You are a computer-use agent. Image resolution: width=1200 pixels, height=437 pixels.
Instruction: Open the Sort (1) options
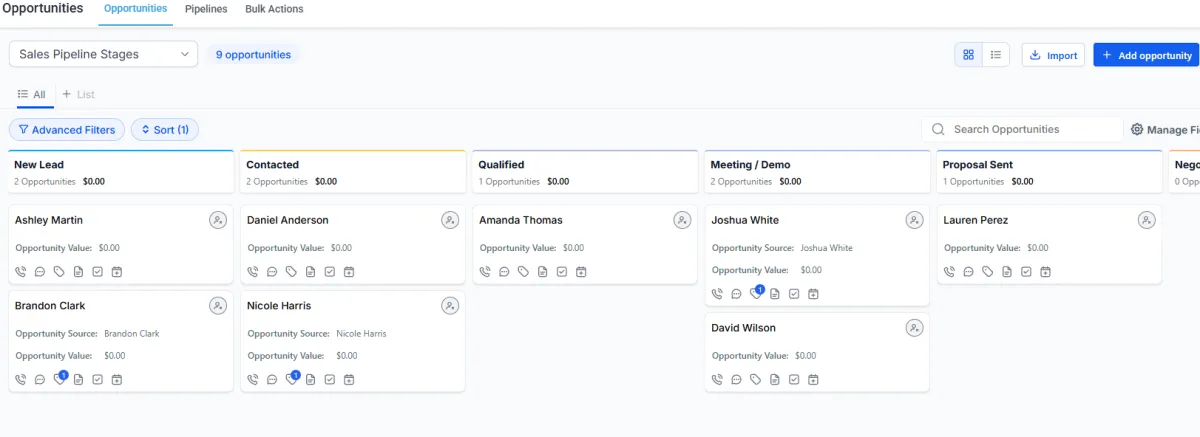coord(165,130)
